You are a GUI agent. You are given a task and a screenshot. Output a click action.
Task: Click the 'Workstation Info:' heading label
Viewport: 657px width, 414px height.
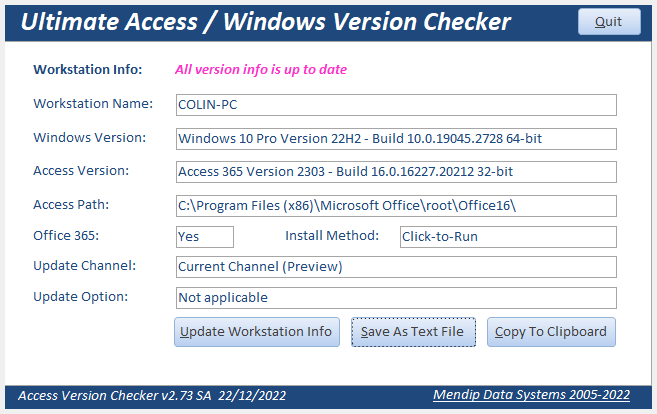(88, 70)
